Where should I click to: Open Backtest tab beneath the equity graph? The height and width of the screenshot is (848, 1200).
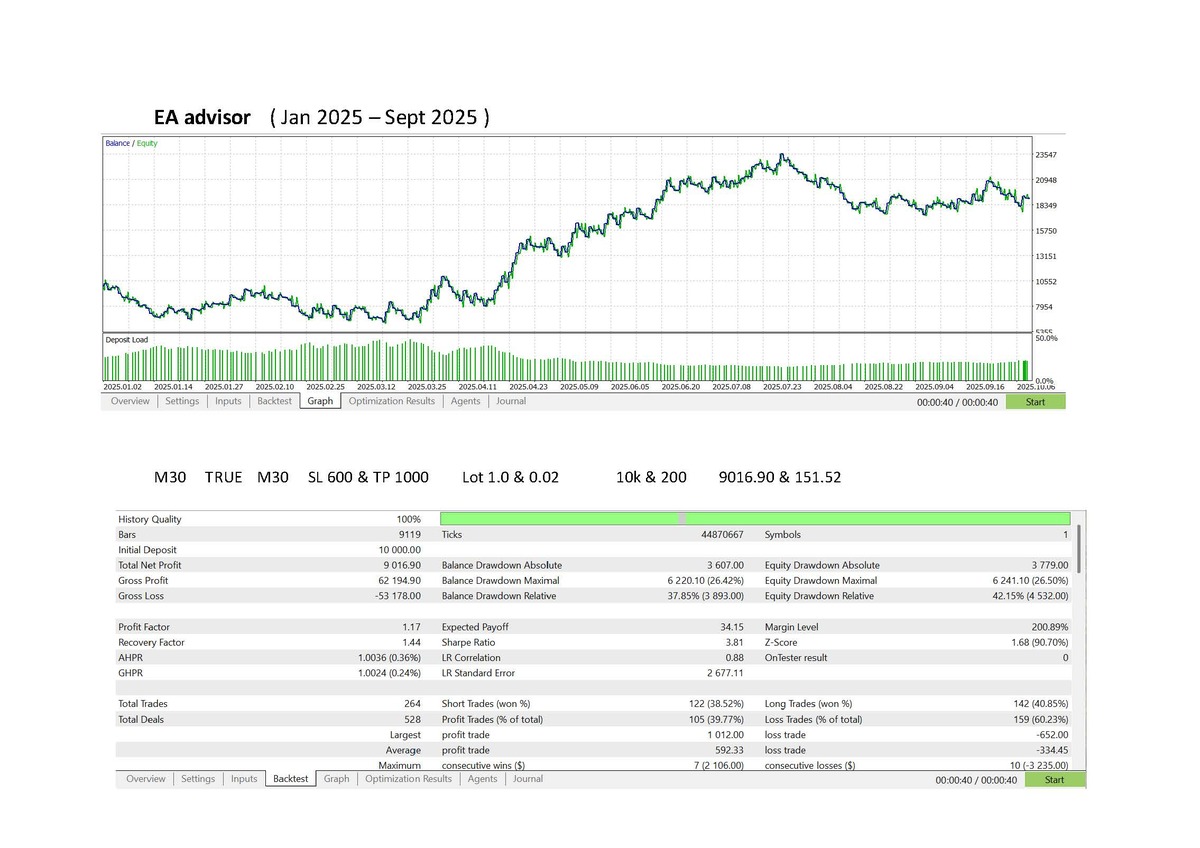coord(274,401)
